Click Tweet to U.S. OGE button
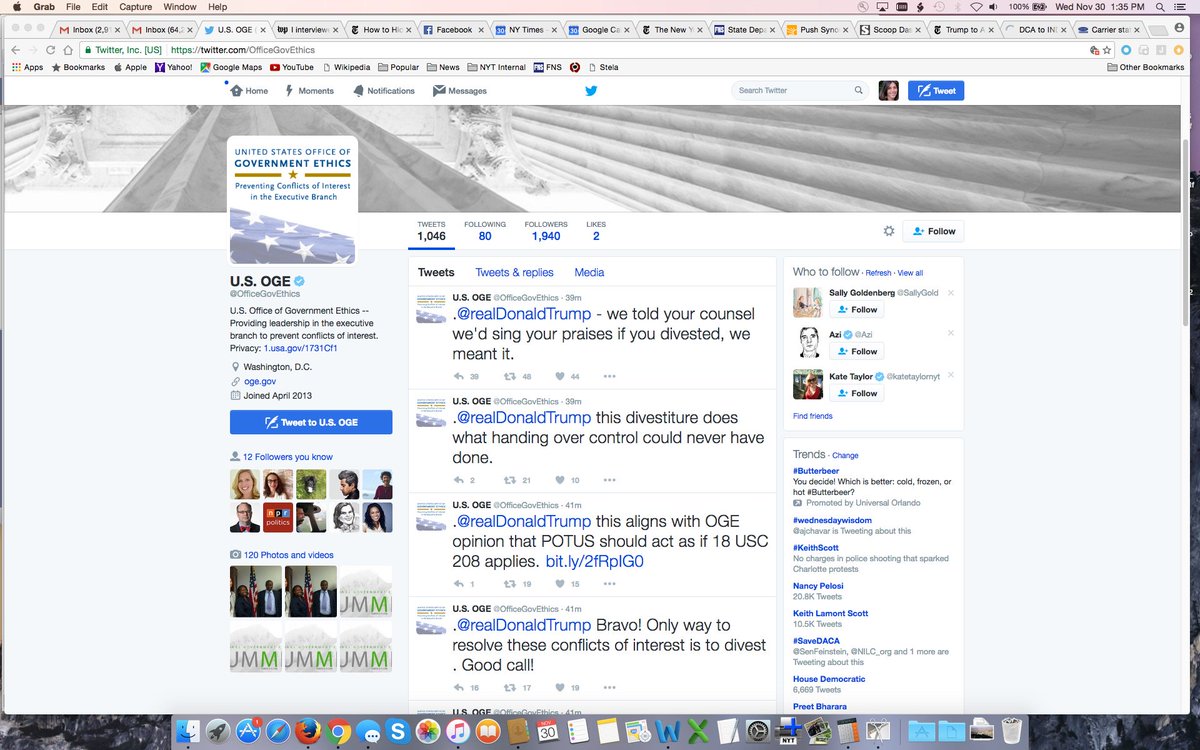Screen dimensions: 1200x750 (311, 422)
